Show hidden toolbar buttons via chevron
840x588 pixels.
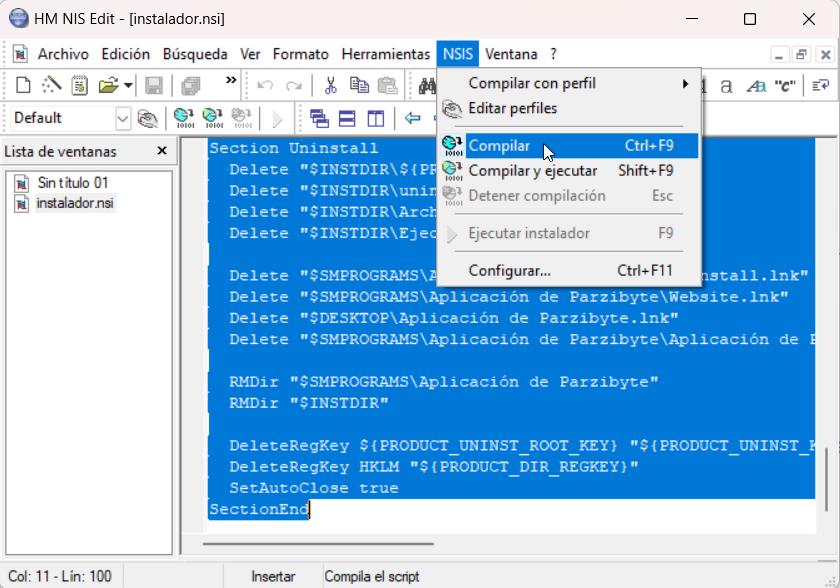pyautogui.click(x=231, y=80)
